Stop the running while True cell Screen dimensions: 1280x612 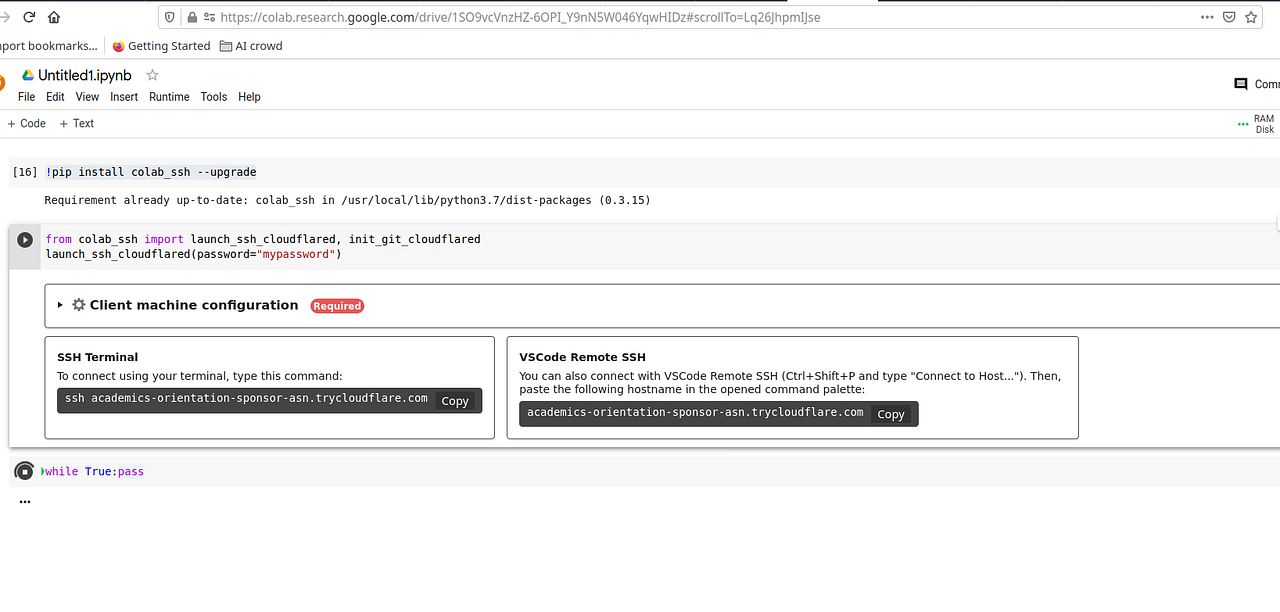(24, 471)
